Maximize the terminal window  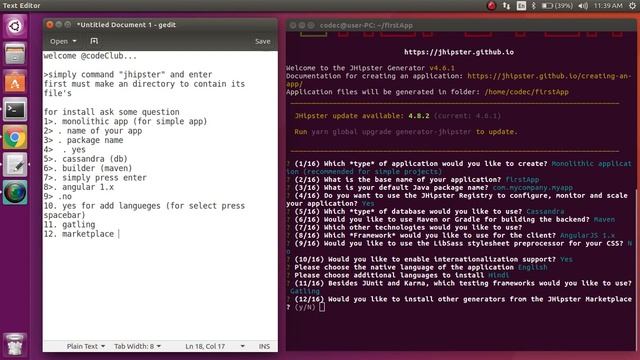point(311,25)
